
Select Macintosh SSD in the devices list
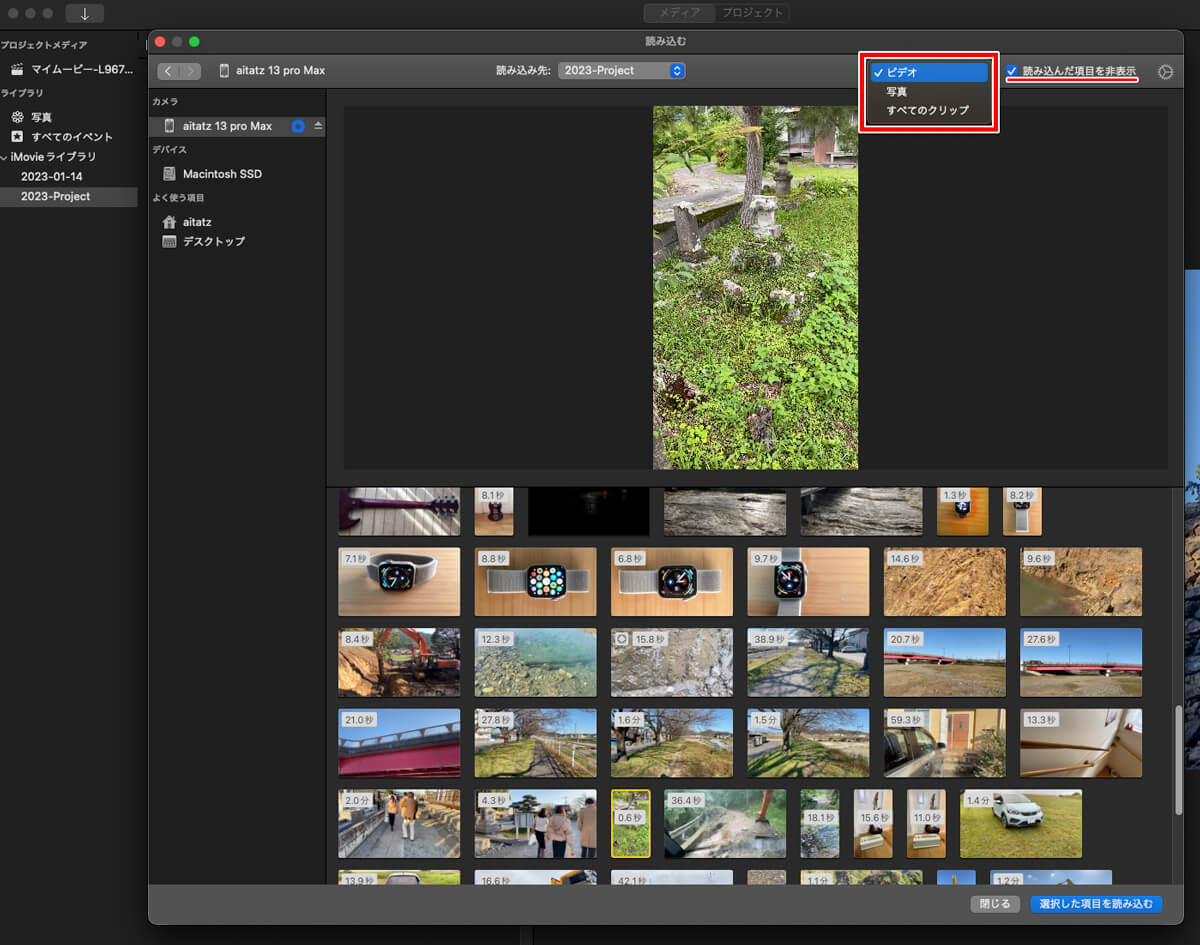tap(222, 174)
